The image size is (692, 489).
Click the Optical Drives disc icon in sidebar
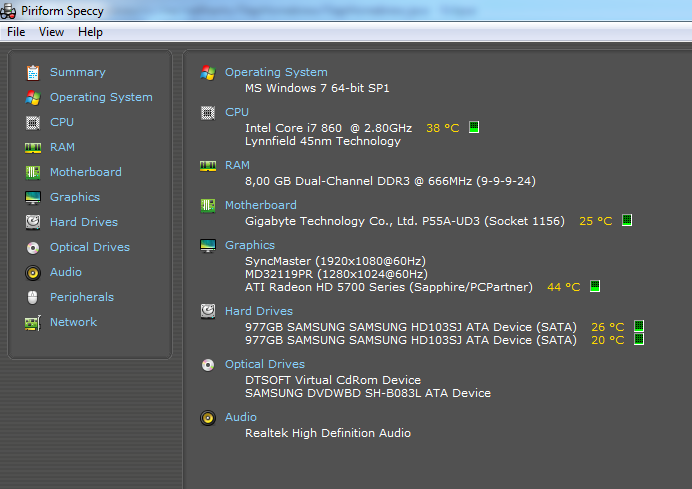coord(33,247)
